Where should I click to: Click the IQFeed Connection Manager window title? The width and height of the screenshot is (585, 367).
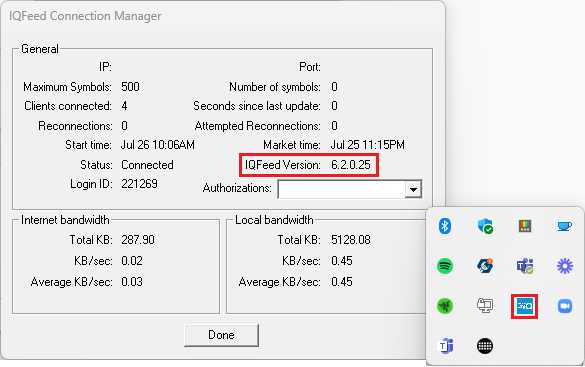[85, 16]
